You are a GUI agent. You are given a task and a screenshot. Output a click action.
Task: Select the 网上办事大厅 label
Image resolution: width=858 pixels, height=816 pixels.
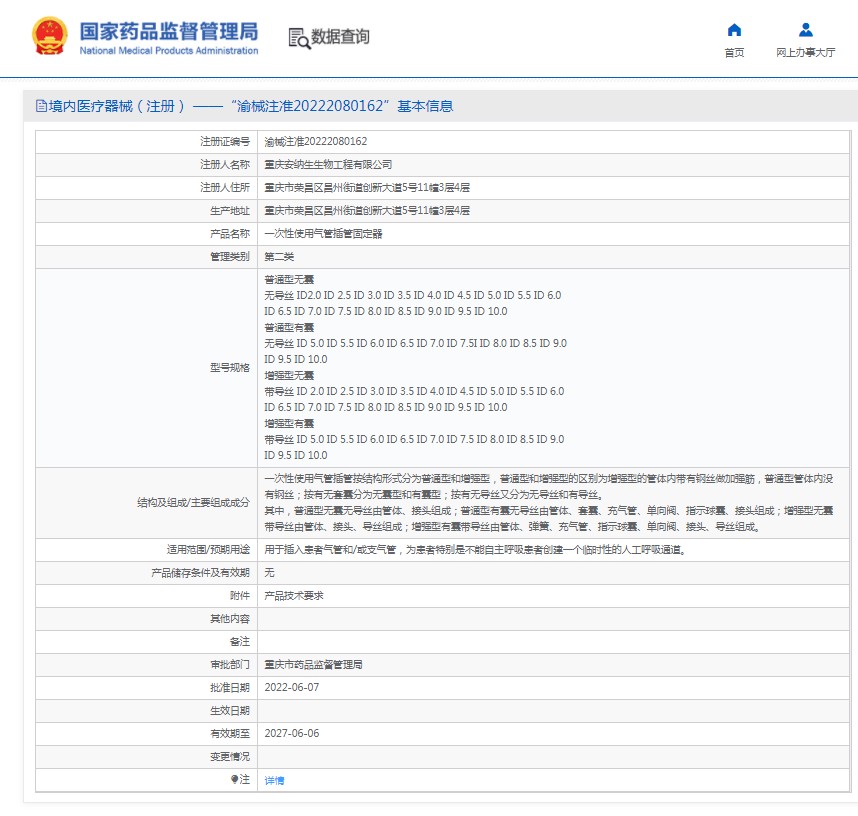805,53
